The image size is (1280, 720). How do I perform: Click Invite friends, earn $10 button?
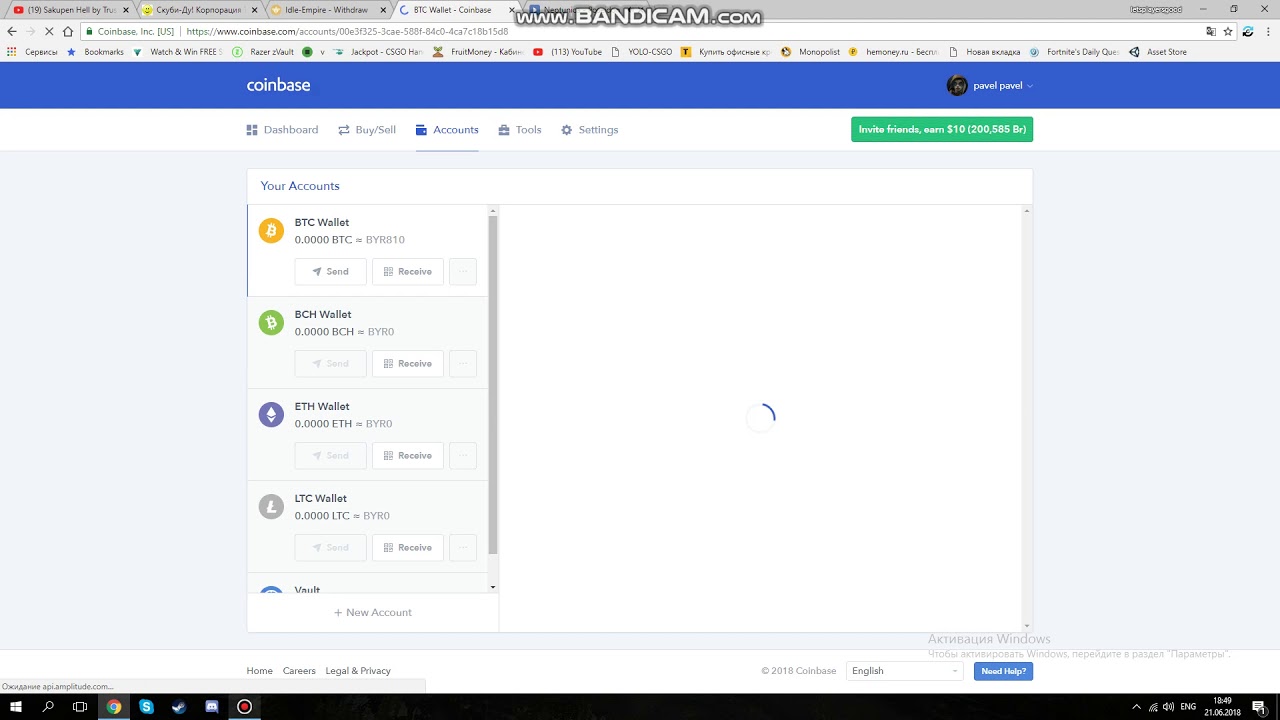point(942,130)
